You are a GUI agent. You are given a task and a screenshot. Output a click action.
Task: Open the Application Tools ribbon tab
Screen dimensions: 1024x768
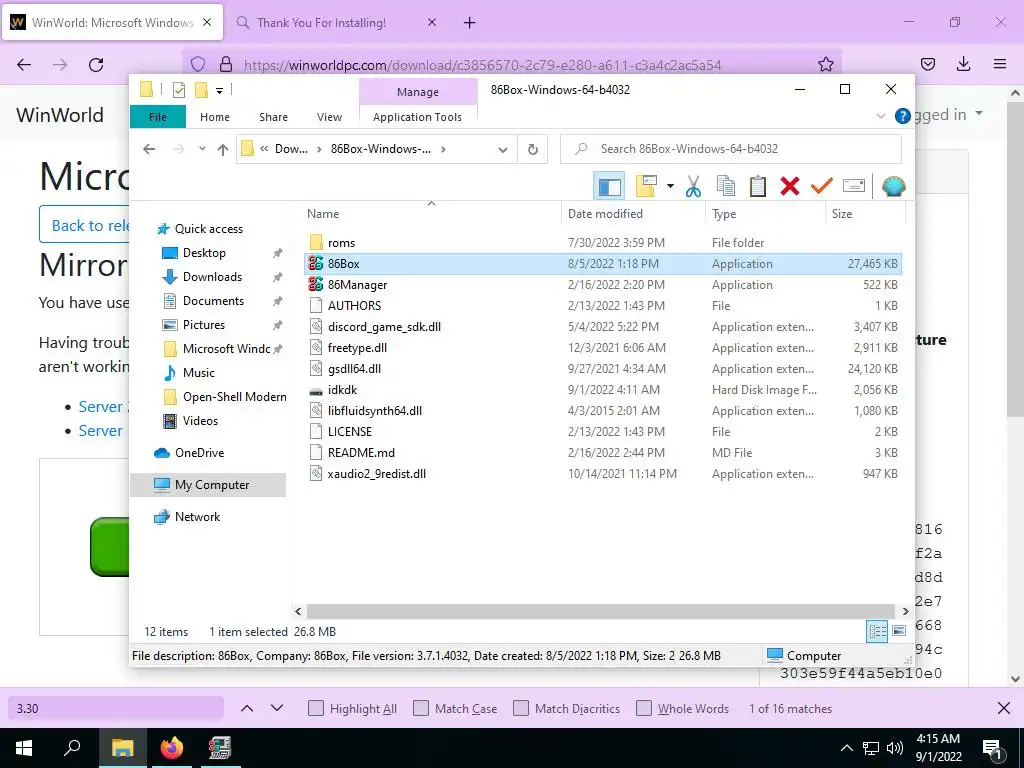[417, 117]
